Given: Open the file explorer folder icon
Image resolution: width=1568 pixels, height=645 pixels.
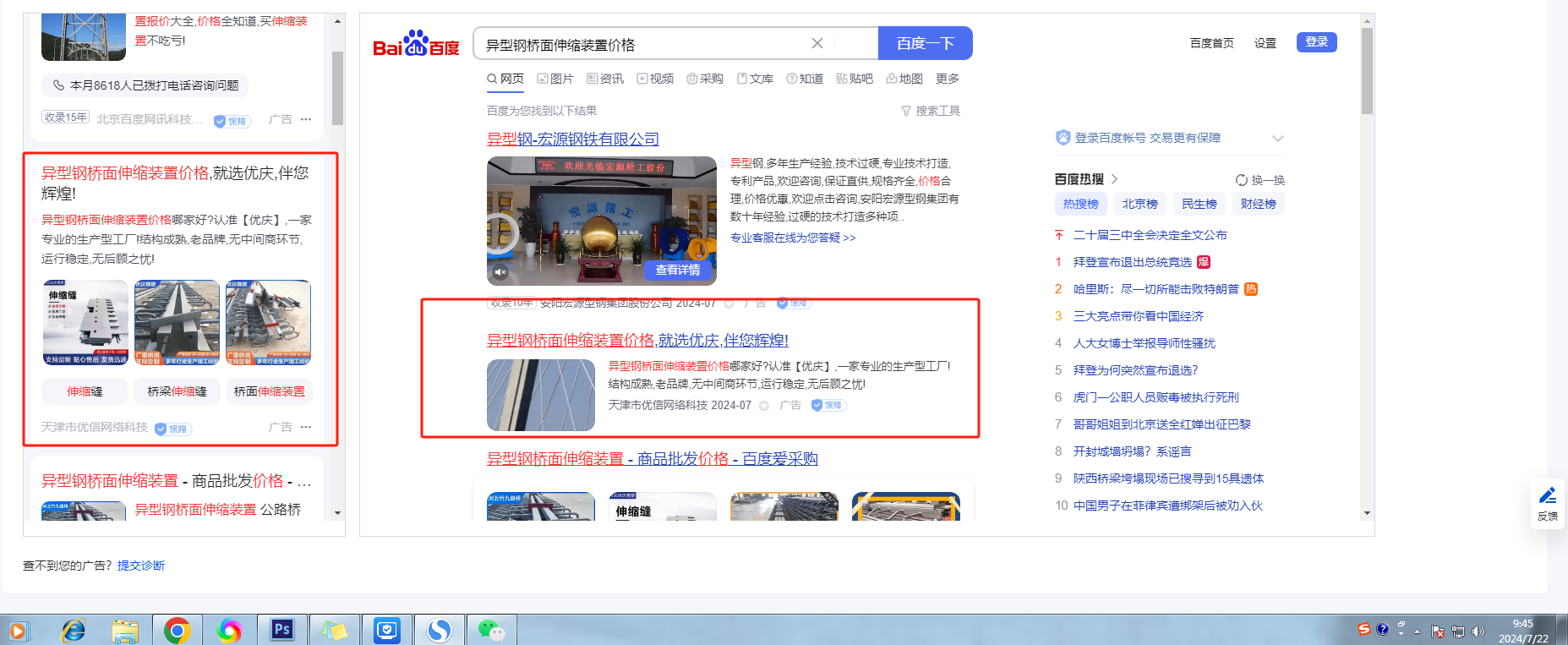Looking at the screenshot, I should coord(125,631).
